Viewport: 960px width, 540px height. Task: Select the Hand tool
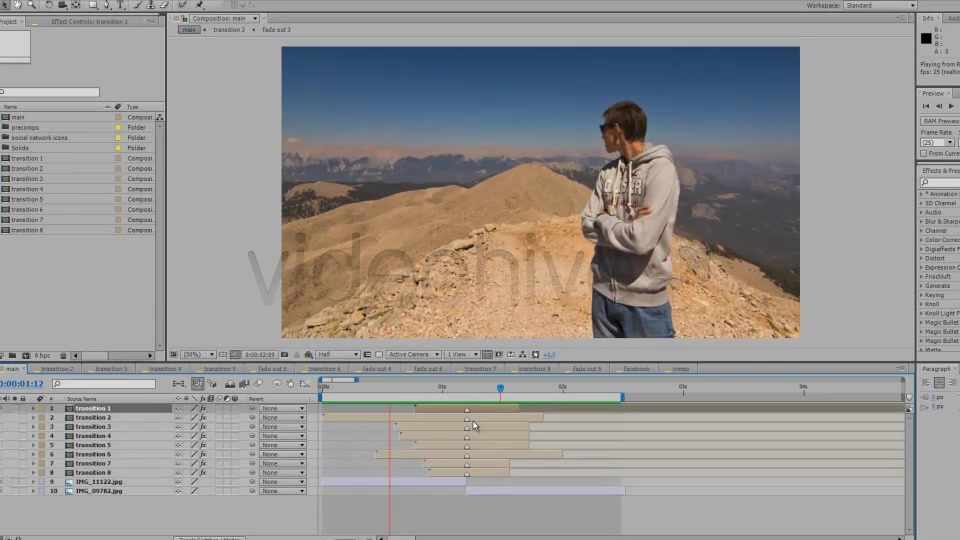[17, 5]
